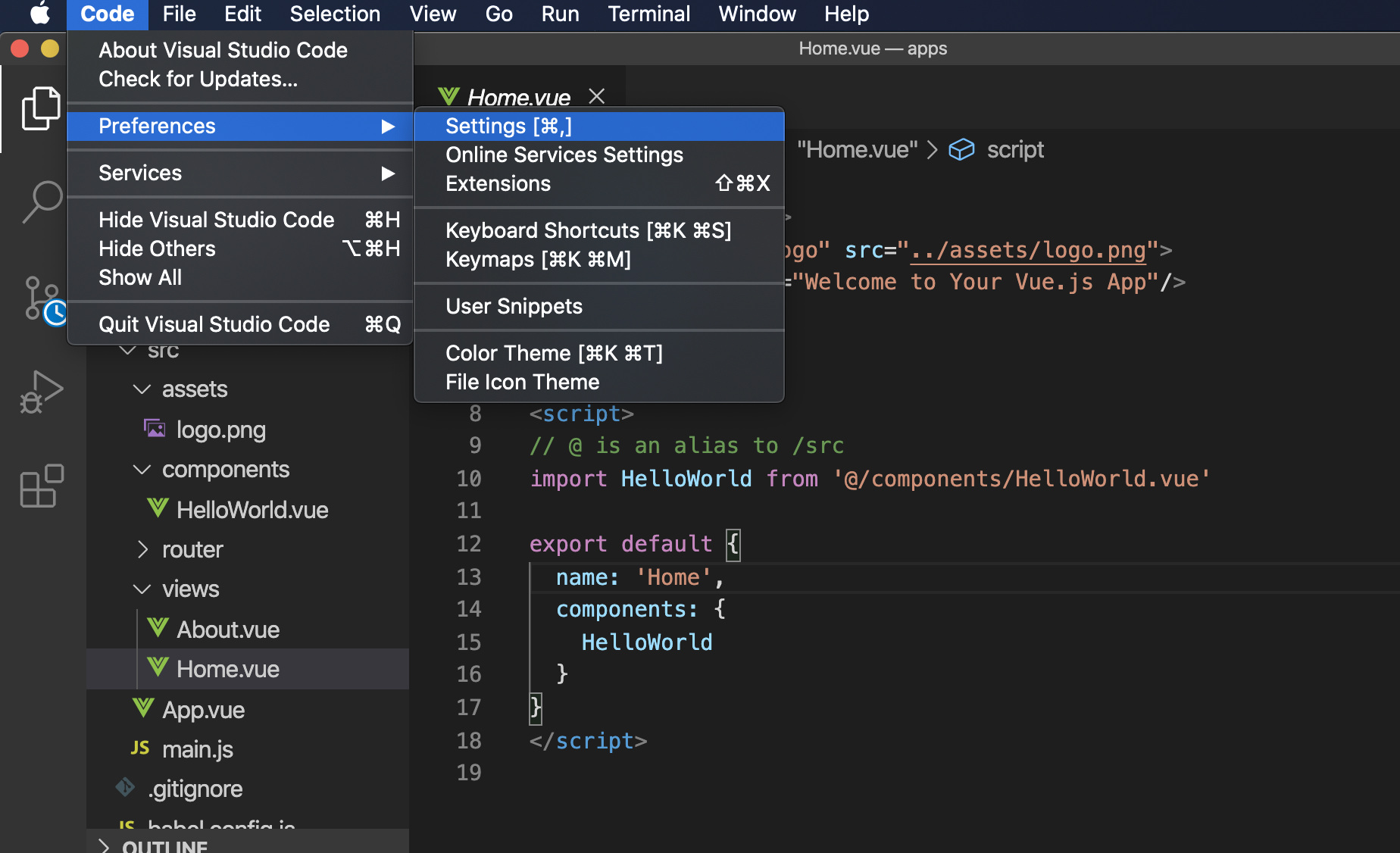Open the Terminal menu

click(648, 14)
